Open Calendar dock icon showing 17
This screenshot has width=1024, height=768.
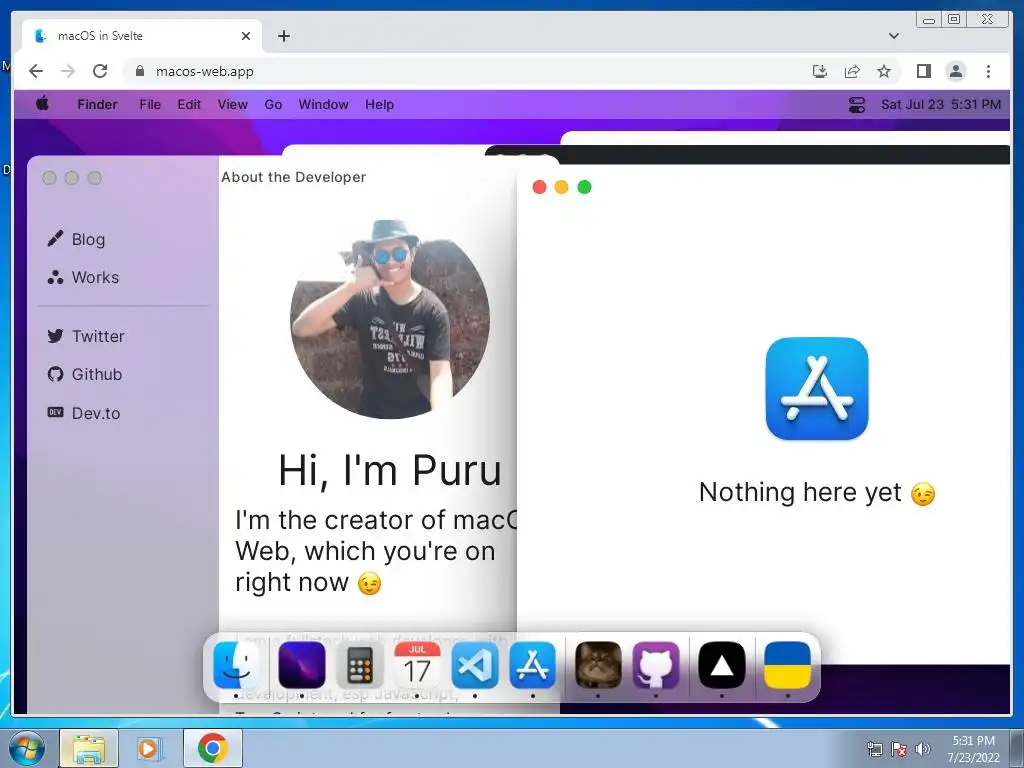click(417, 665)
